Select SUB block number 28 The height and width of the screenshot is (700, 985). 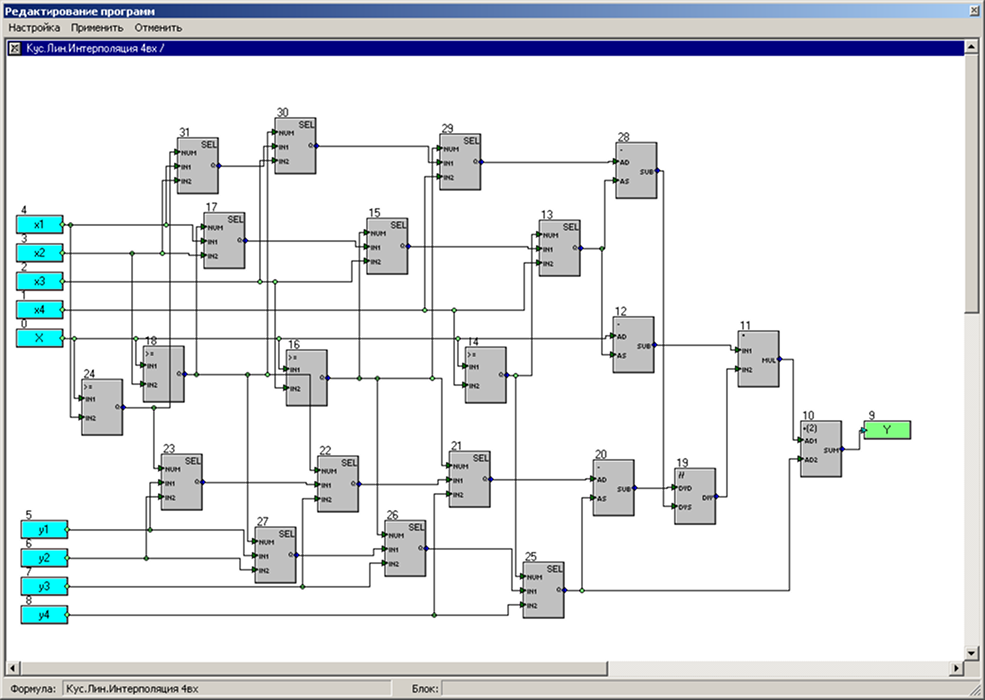tap(636, 170)
